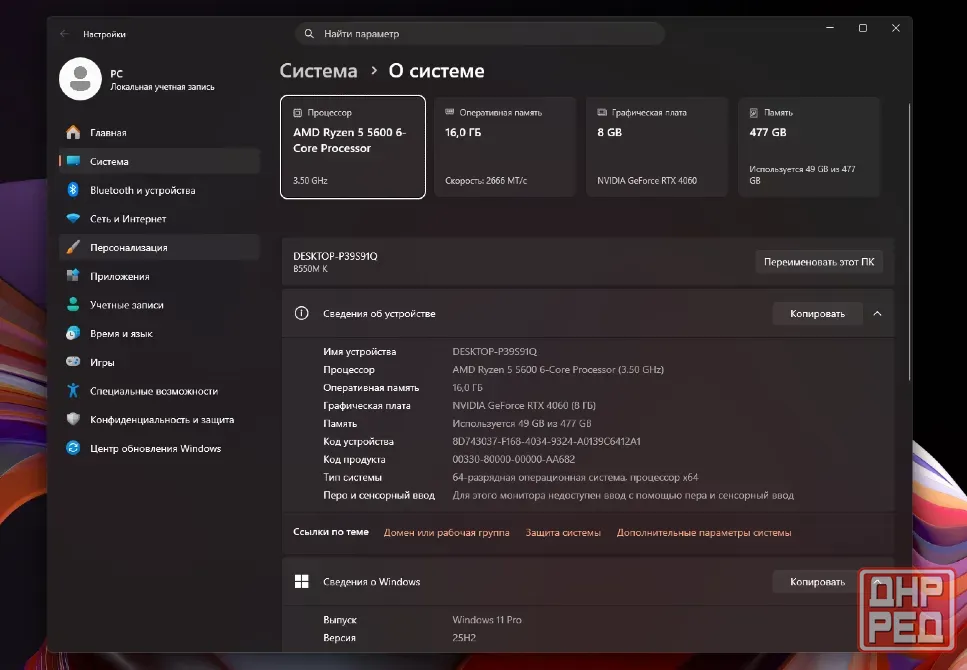Viewport: 967px width, 670px height.
Task: Click Код продукта value 00330-80000-00000-AA682
Action: pyautogui.click(x=514, y=459)
